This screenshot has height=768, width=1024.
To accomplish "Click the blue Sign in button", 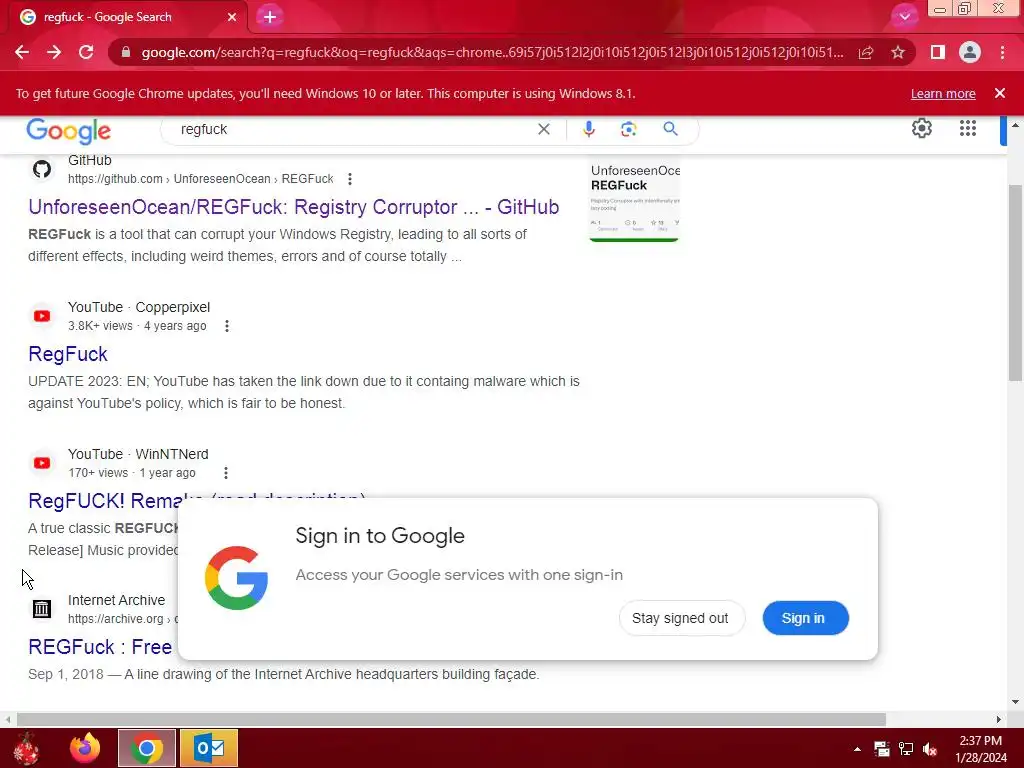I will (805, 618).
